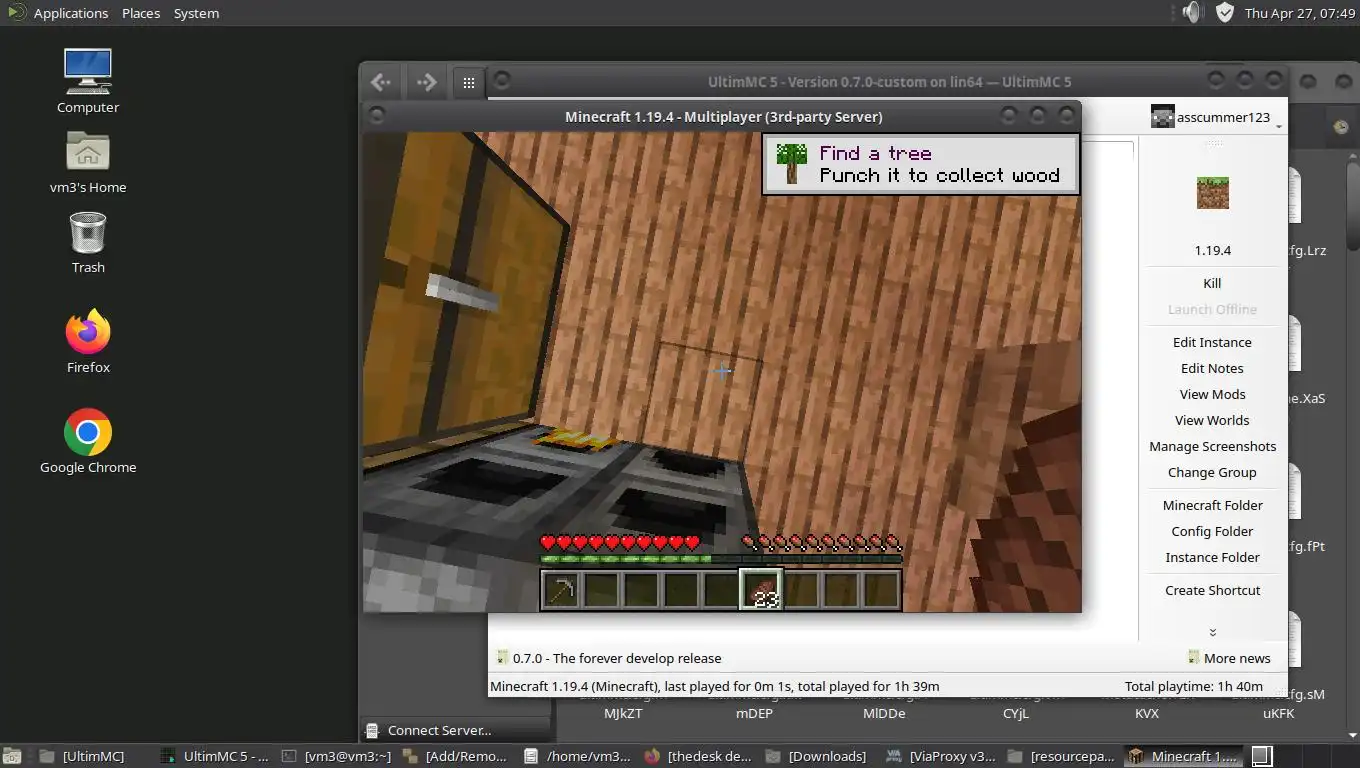Switch to [resourcepa... taskbar item
Image resolution: width=1360 pixels, height=768 pixels.
tap(1062, 756)
